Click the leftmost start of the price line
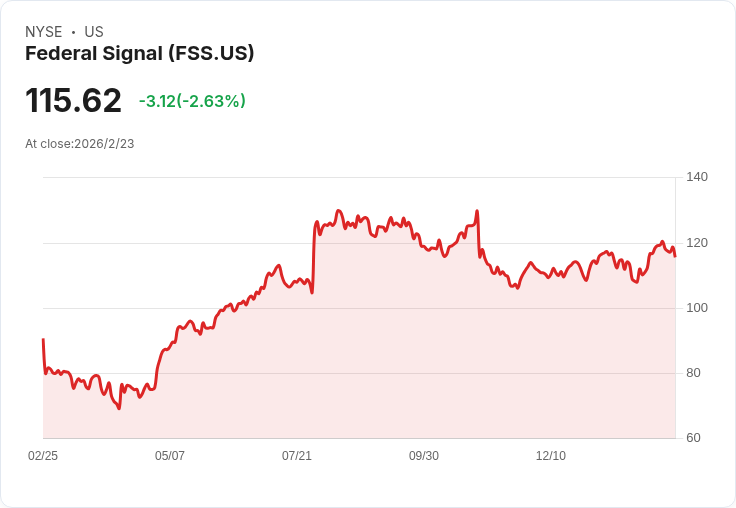 pos(43,340)
